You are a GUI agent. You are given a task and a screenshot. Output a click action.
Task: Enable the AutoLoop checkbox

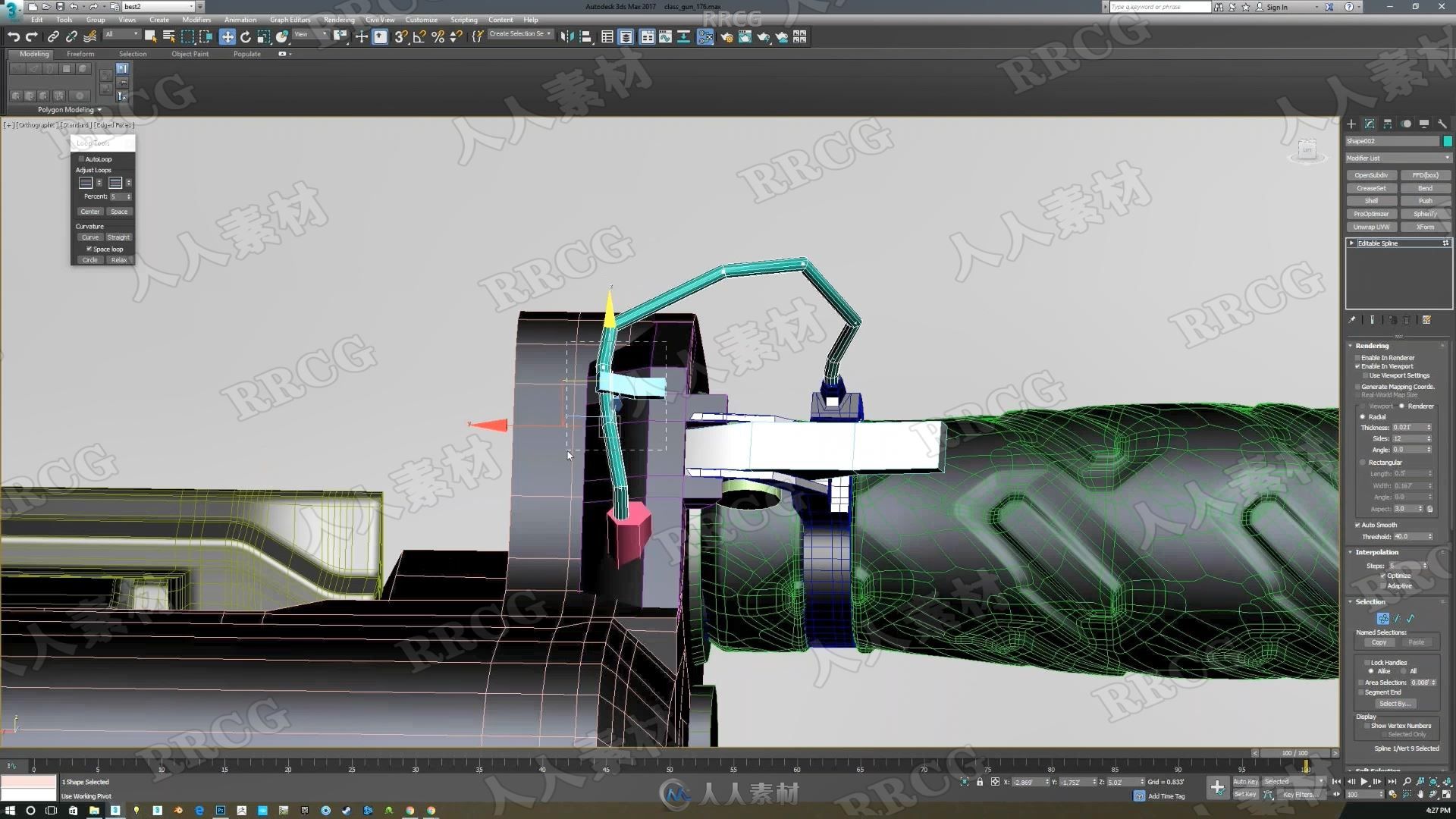81,159
